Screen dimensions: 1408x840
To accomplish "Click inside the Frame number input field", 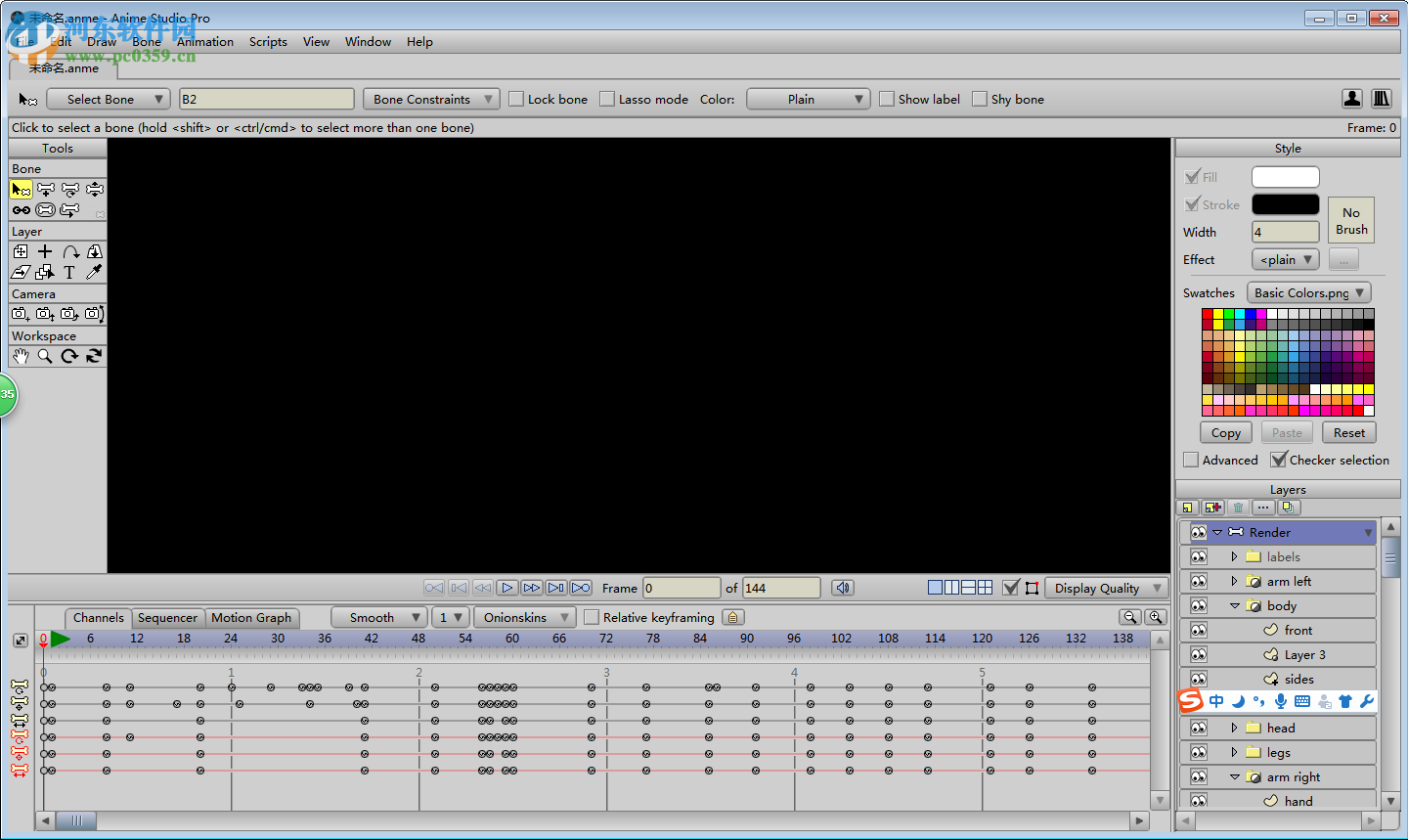I will point(682,588).
